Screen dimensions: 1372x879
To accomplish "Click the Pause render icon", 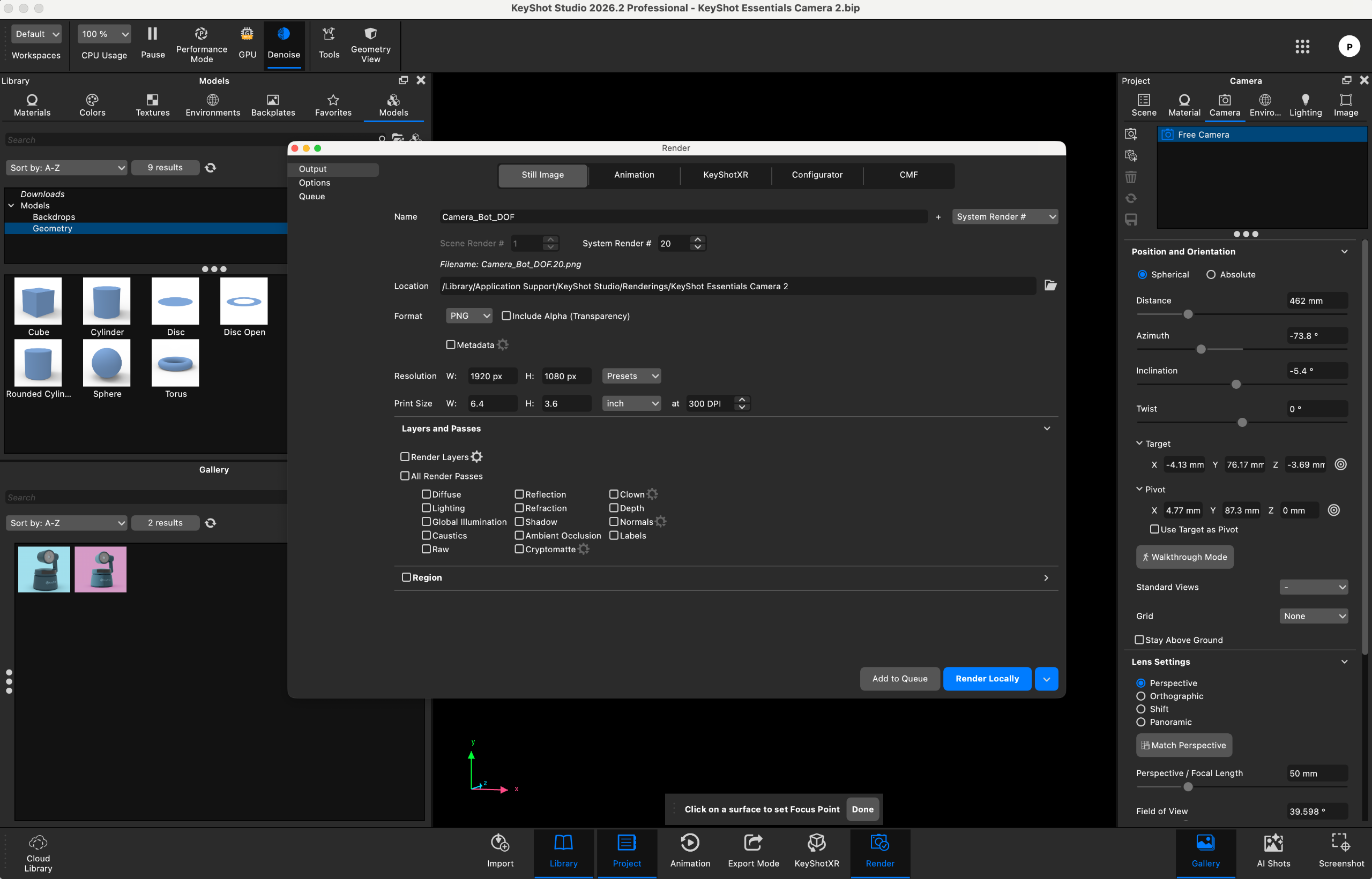I will (152, 43).
